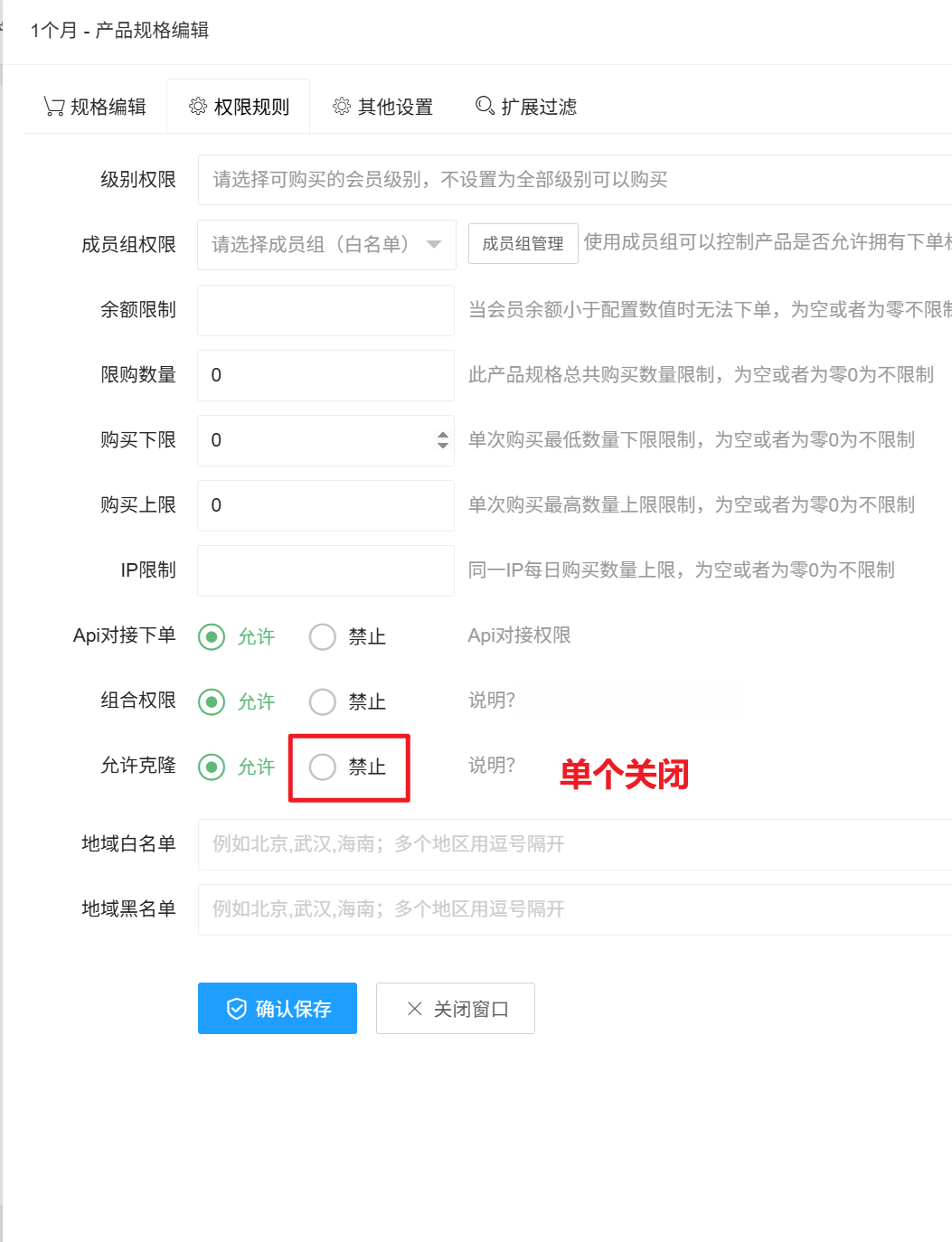
Task: Click the shield check icon in 确认保存
Action: click(236, 1009)
